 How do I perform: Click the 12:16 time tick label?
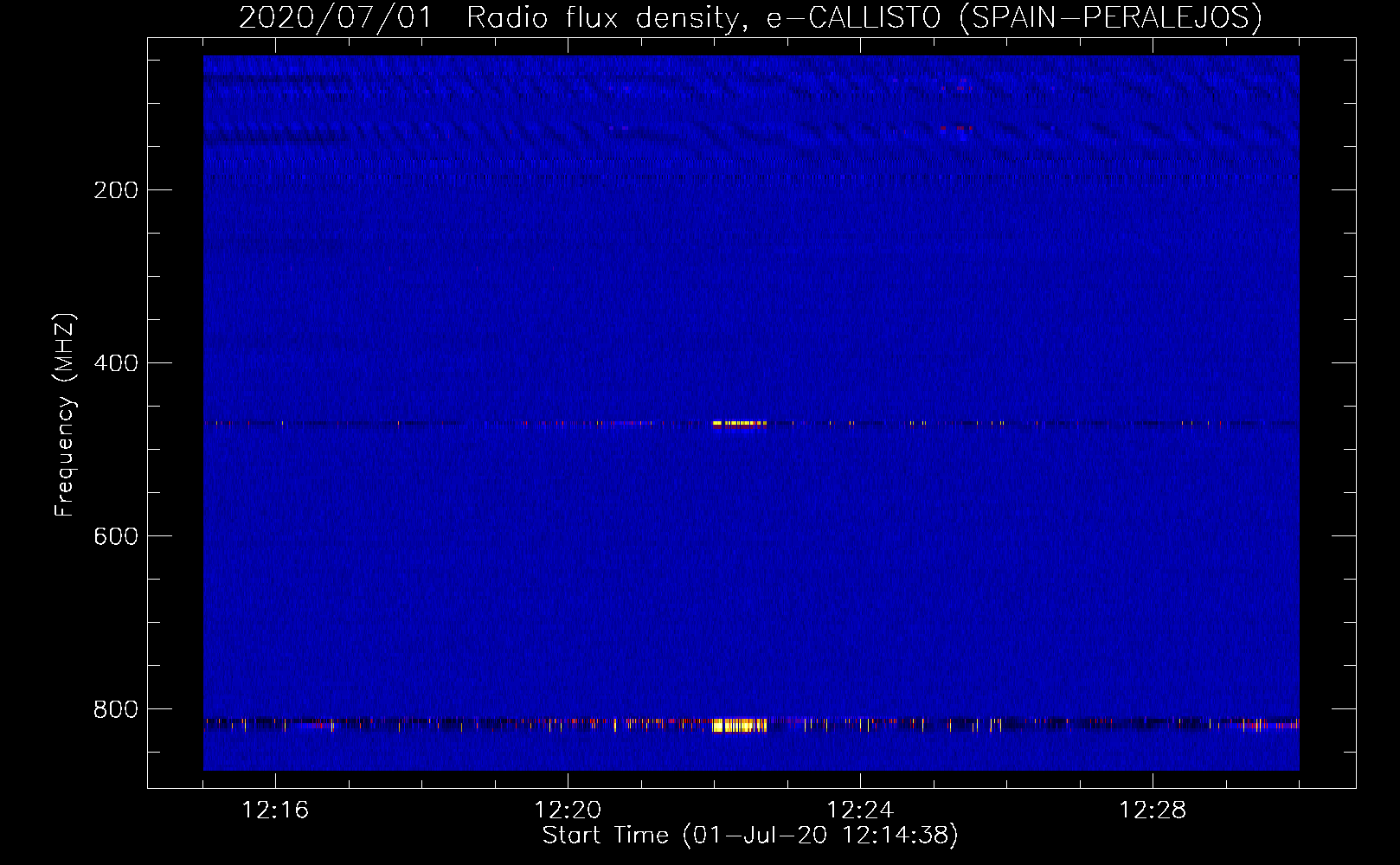pyautogui.click(x=275, y=811)
